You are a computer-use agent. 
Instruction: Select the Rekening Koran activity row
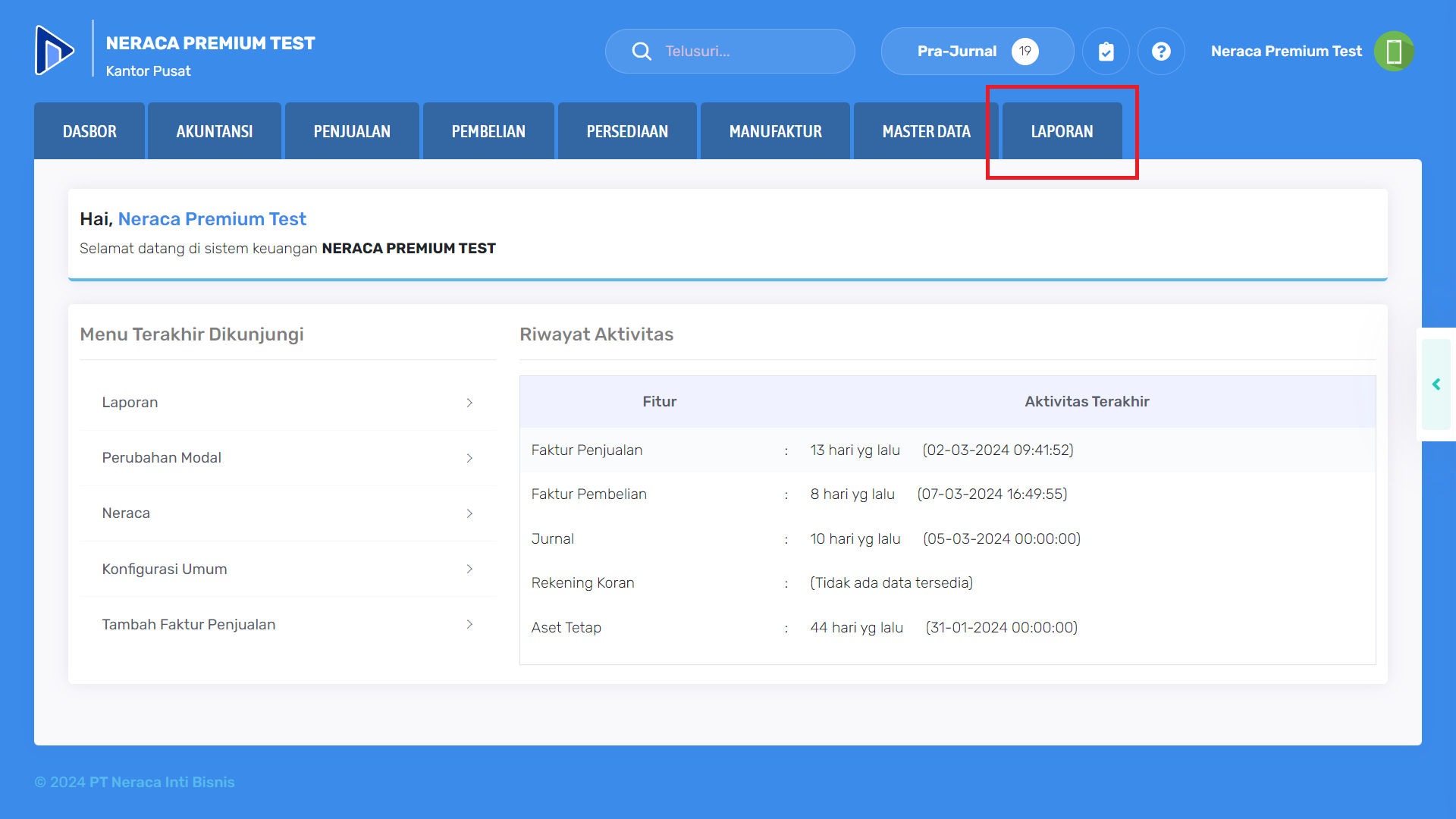[x=948, y=583]
